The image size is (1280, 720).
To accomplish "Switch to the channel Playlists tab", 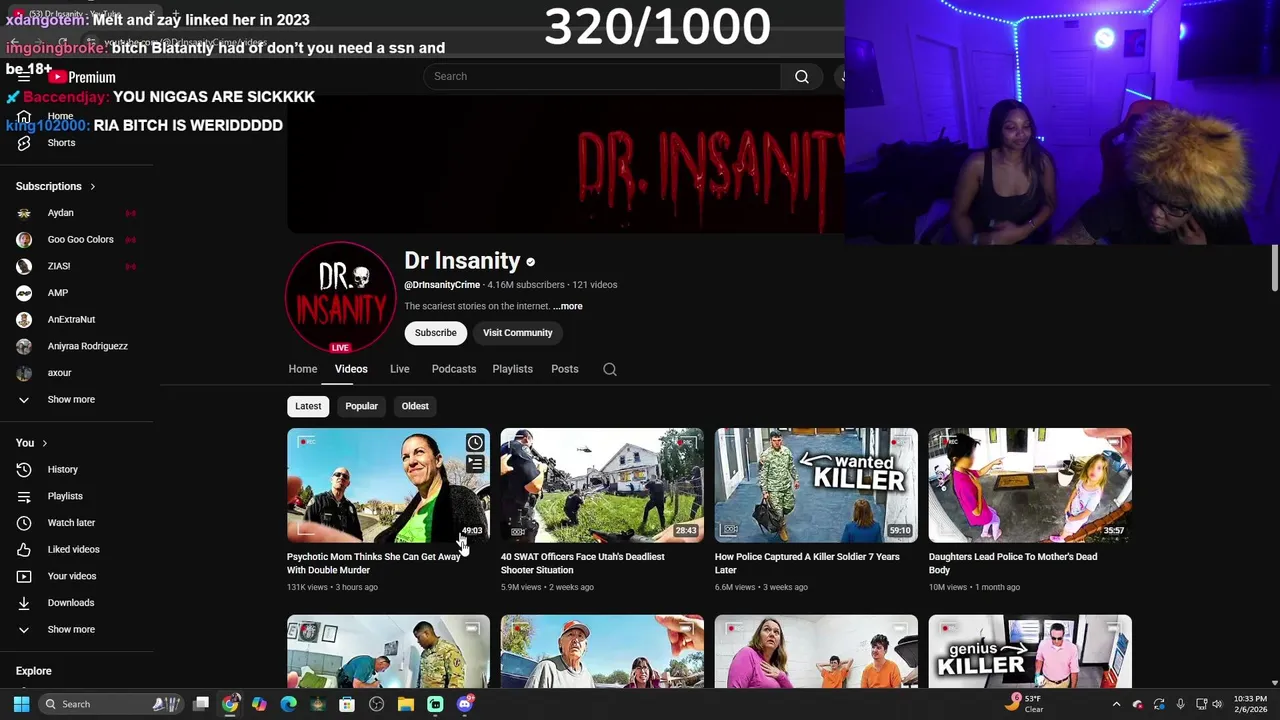I will tap(512, 369).
